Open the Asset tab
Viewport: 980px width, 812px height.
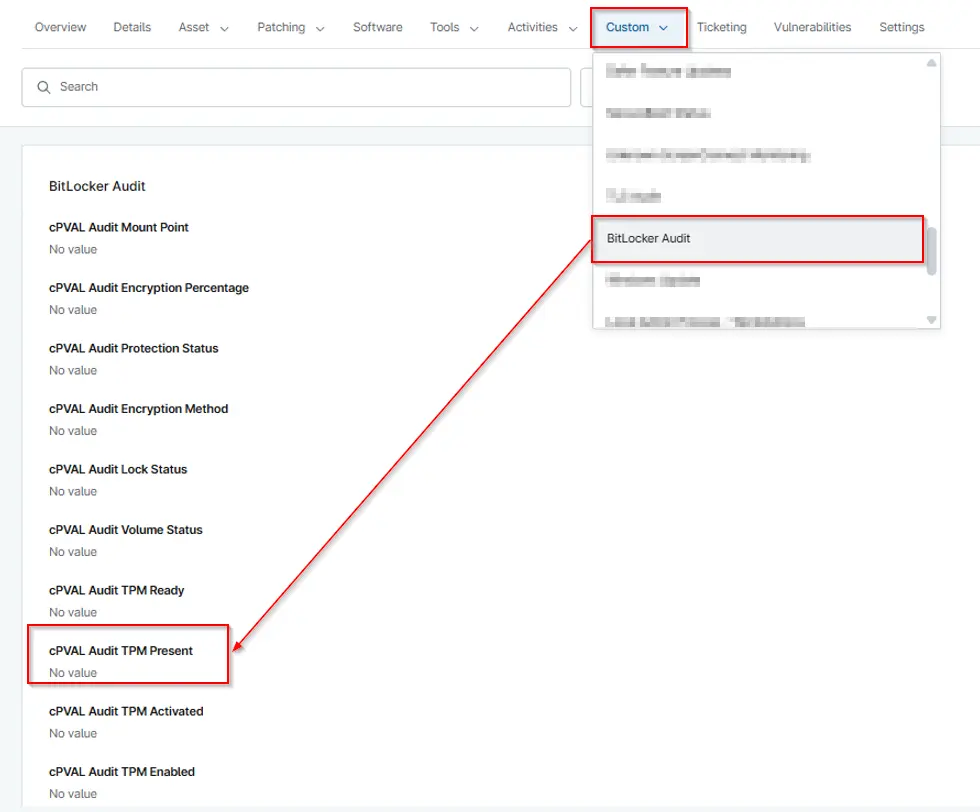pyautogui.click(x=194, y=28)
